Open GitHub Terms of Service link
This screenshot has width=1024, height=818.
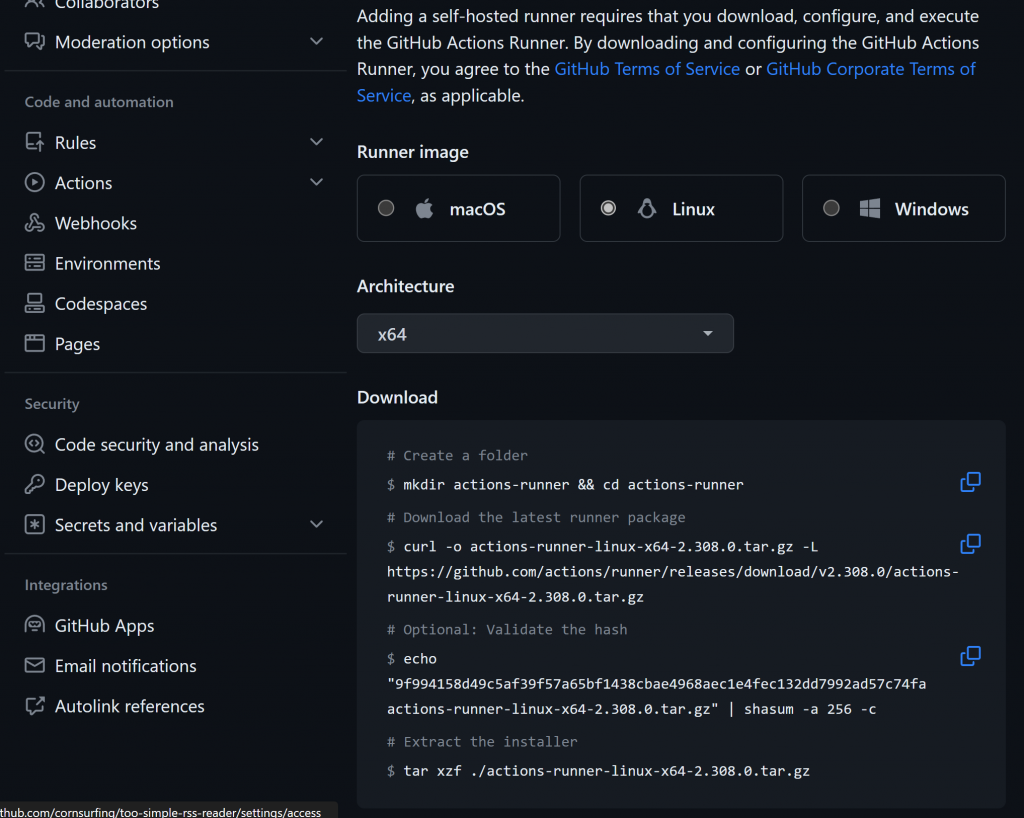647,69
